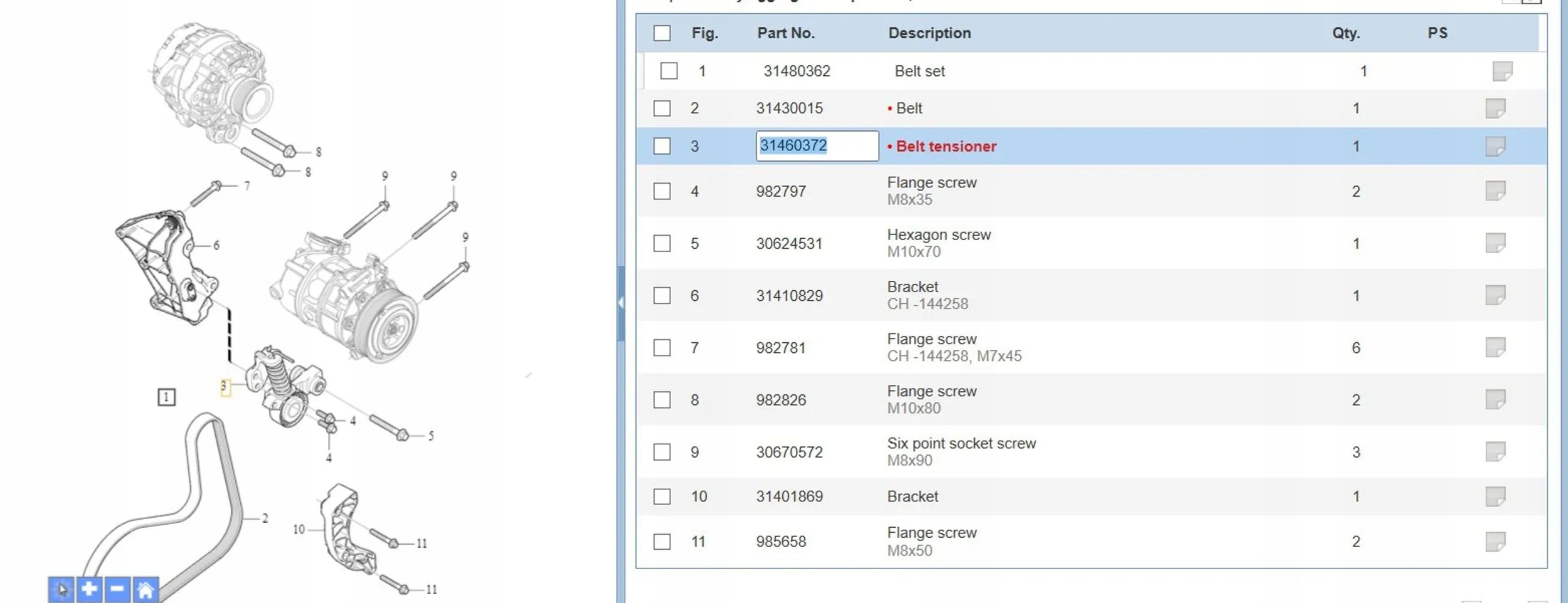Open the note icon for part 31401869

[1495, 496]
